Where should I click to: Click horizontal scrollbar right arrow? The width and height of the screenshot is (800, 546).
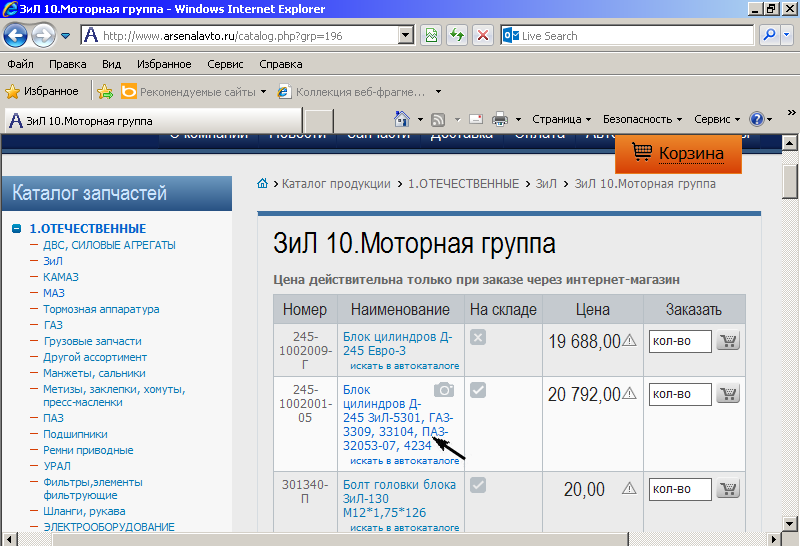[774, 539]
